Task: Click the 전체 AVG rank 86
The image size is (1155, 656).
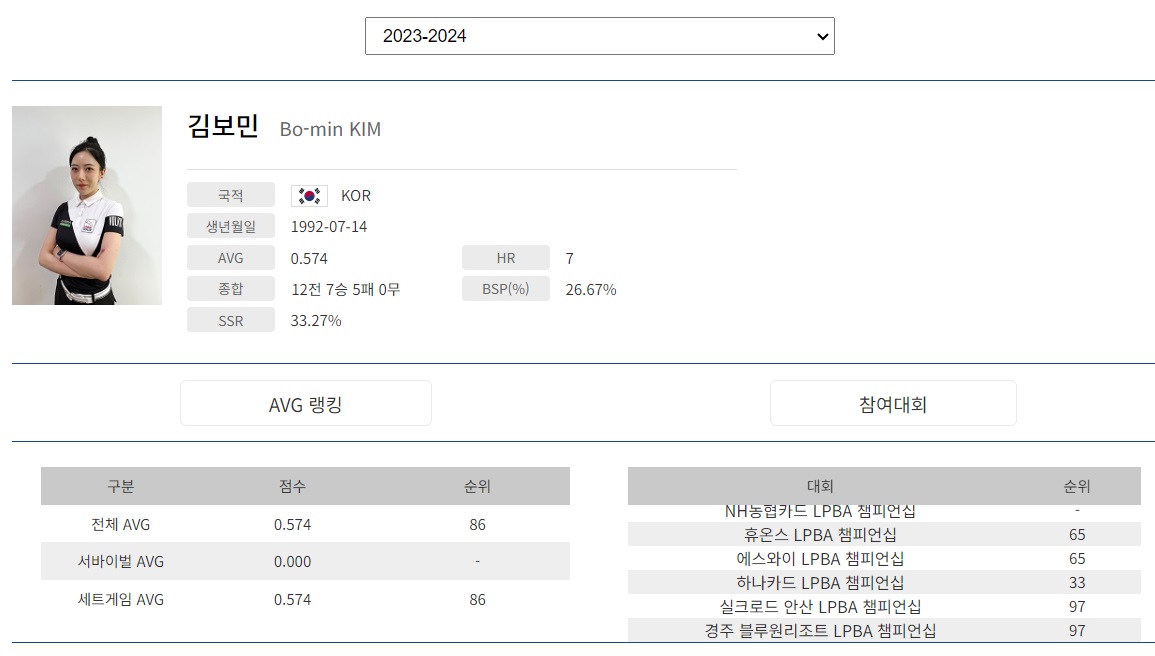Action: tap(477, 524)
